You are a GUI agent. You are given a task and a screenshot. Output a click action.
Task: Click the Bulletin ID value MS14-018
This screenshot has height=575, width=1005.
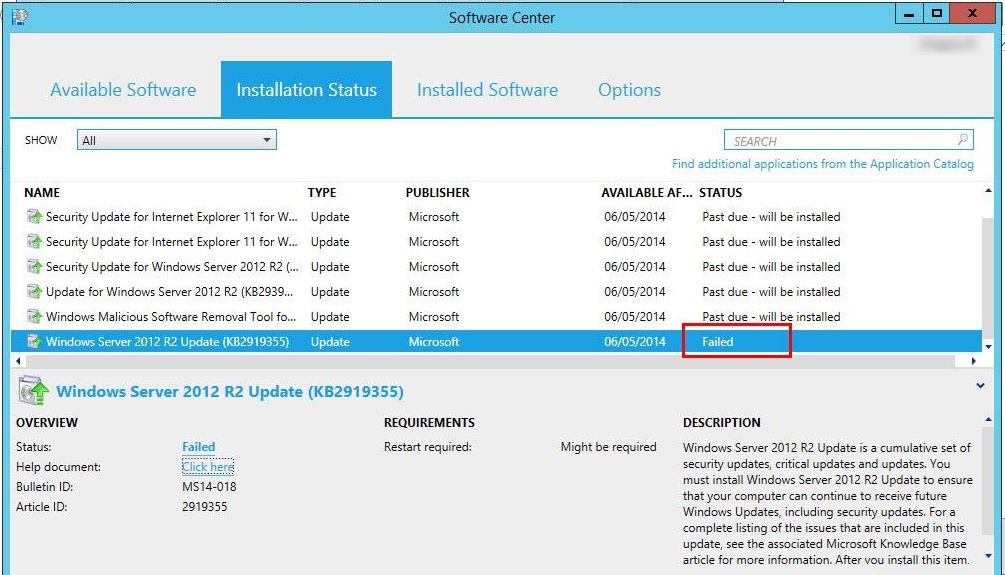[209, 487]
